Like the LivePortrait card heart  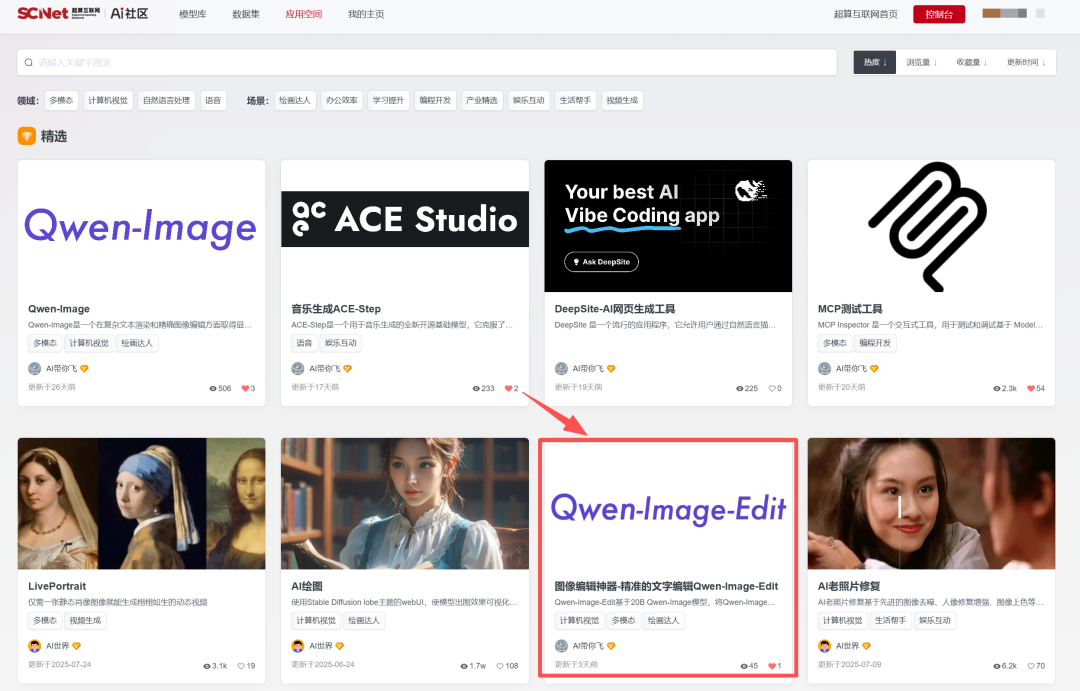241,666
